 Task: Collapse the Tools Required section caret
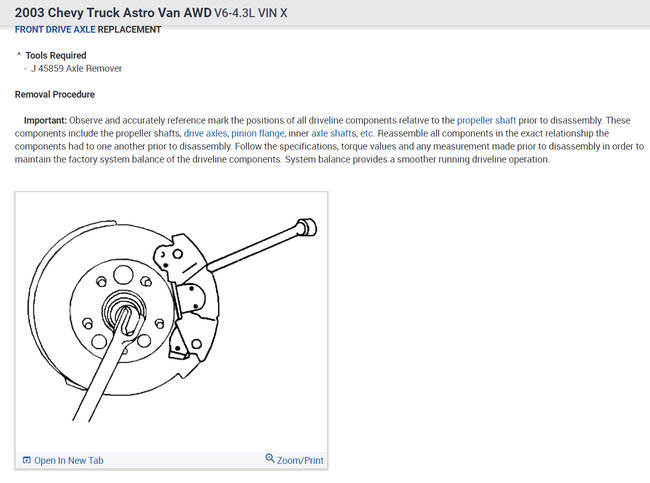click(19, 54)
